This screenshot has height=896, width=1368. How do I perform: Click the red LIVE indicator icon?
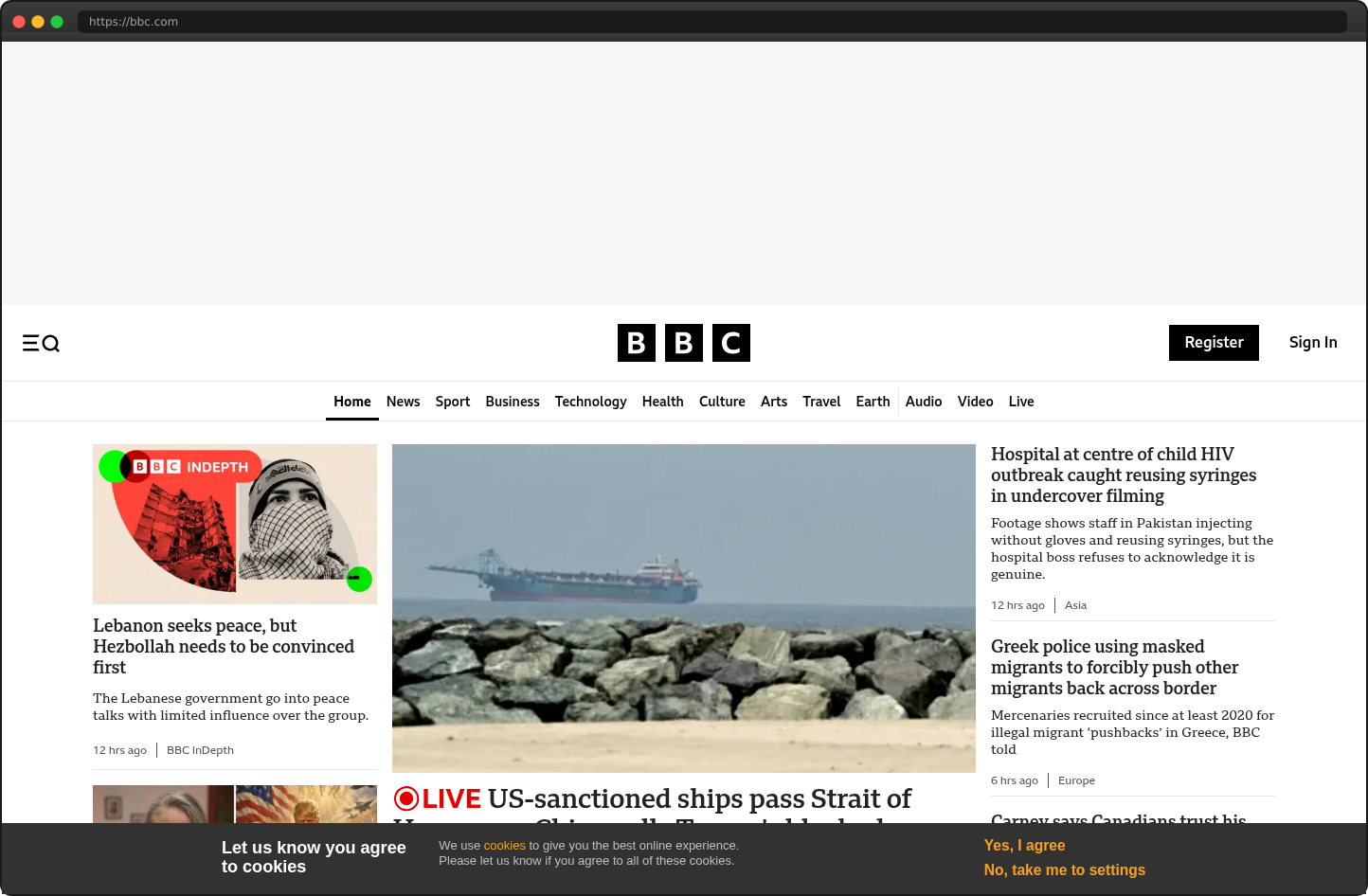point(407,798)
